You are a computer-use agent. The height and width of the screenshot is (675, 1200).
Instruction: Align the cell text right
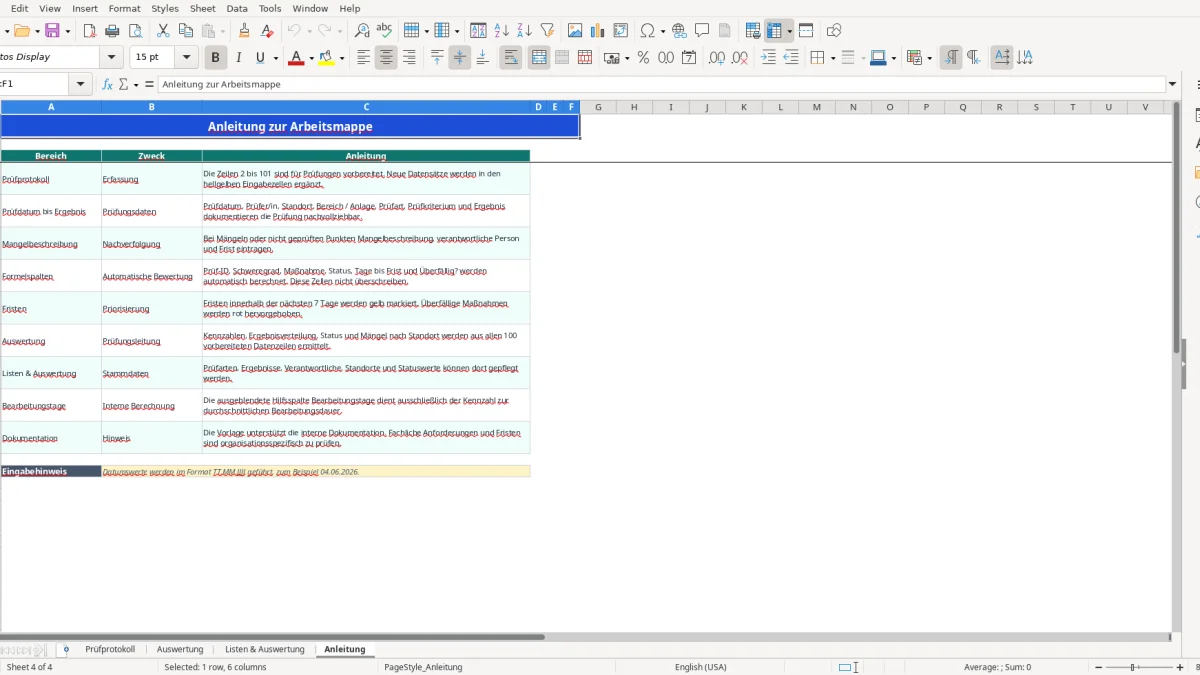pyautogui.click(x=409, y=58)
